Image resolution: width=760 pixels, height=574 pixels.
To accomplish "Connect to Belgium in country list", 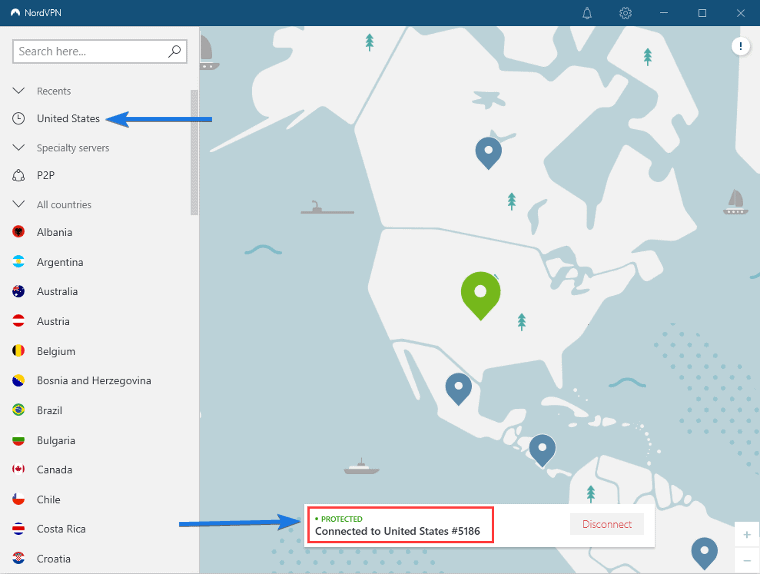I will coord(56,351).
